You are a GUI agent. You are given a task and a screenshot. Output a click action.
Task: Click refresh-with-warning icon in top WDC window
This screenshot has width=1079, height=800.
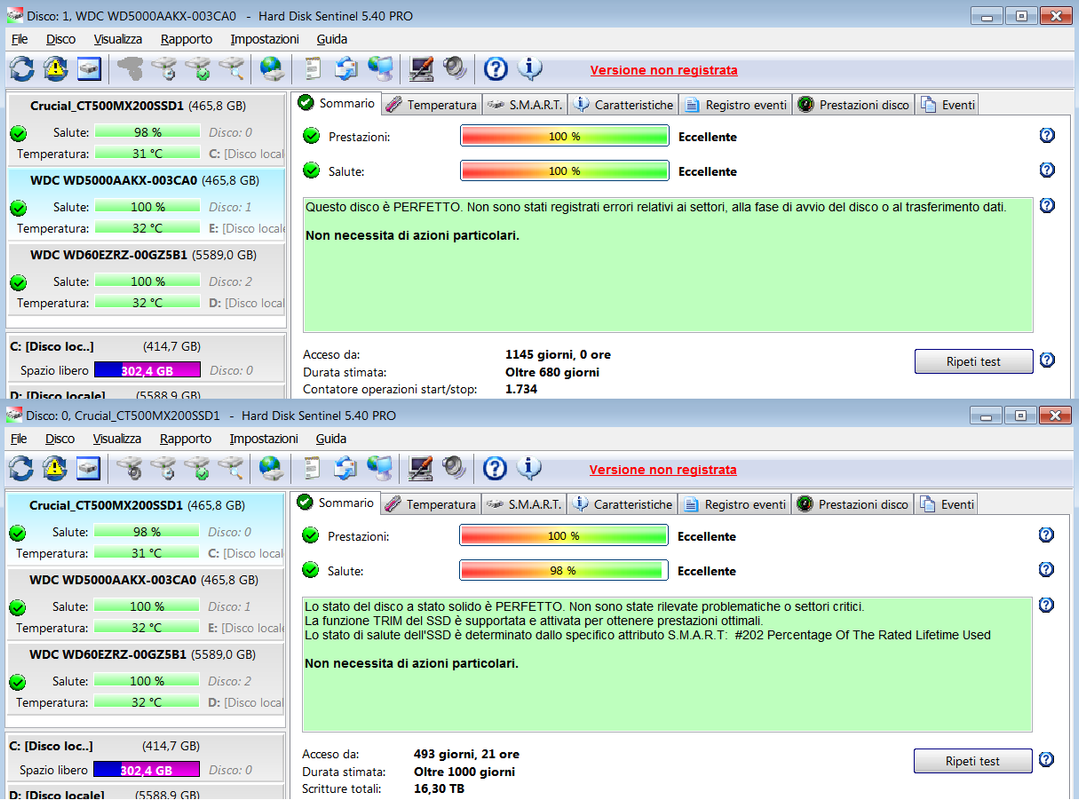pyautogui.click(x=56, y=69)
